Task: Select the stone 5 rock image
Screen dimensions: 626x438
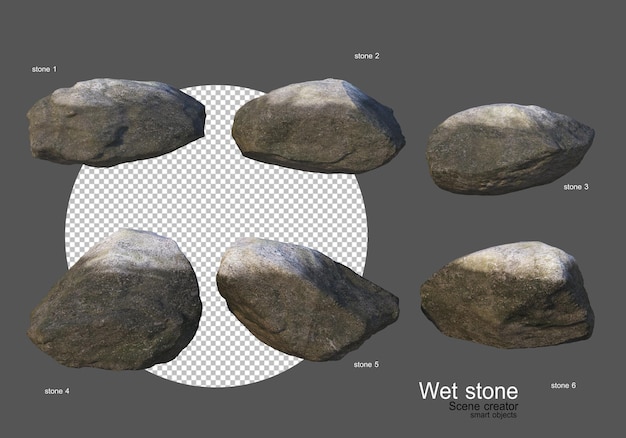Action: tap(307, 299)
